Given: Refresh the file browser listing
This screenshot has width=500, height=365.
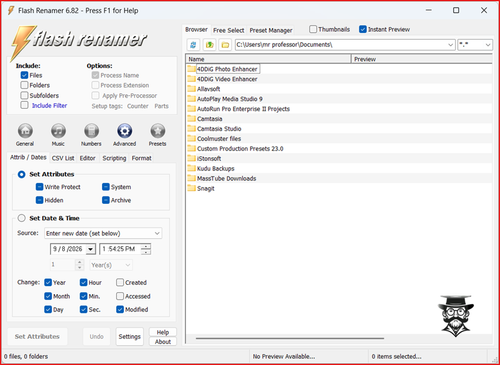Looking at the screenshot, I should tap(193, 45).
